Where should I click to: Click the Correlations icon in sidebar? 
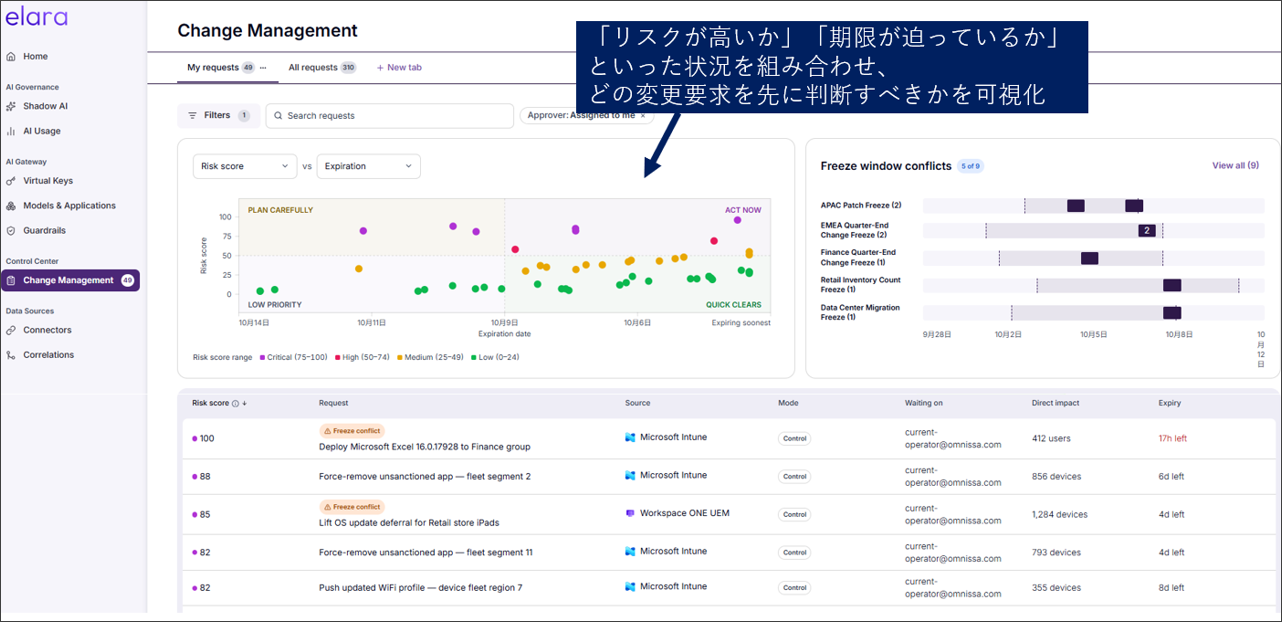coord(12,355)
